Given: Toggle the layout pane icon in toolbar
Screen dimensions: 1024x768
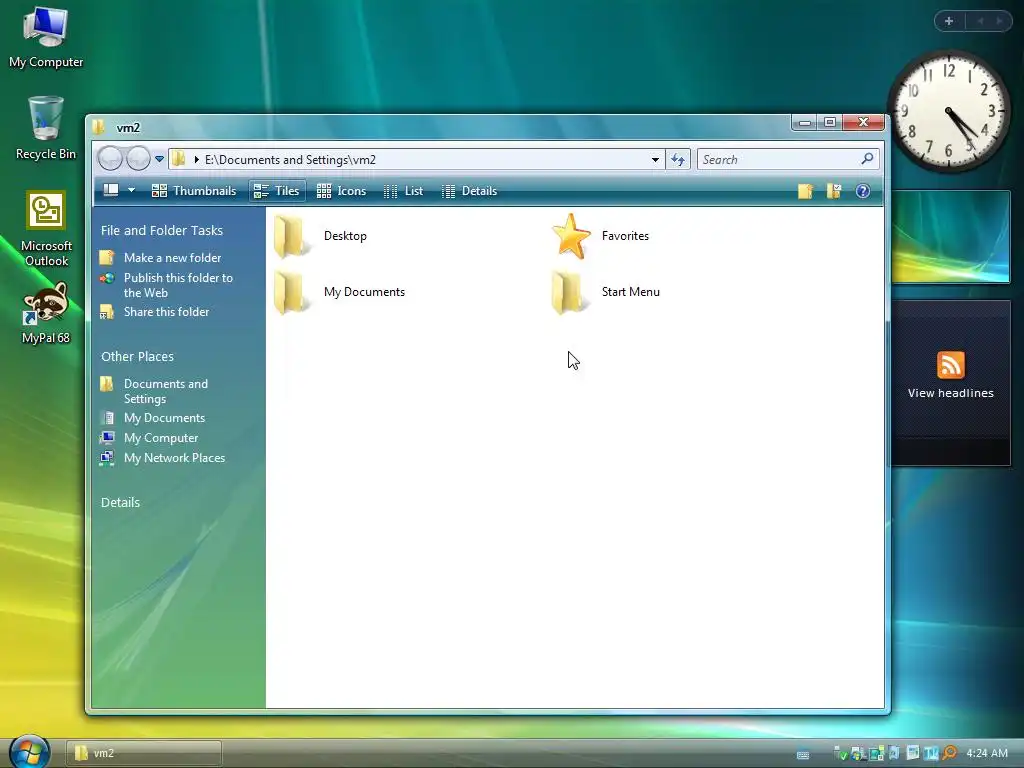Looking at the screenshot, I should (111, 190).
